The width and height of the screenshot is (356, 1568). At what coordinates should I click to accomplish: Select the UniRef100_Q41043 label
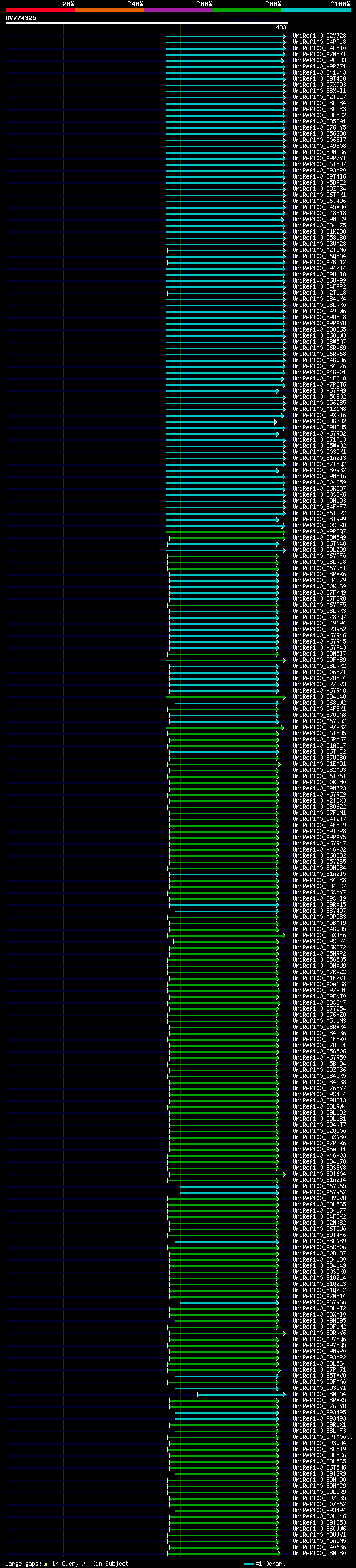319,72
